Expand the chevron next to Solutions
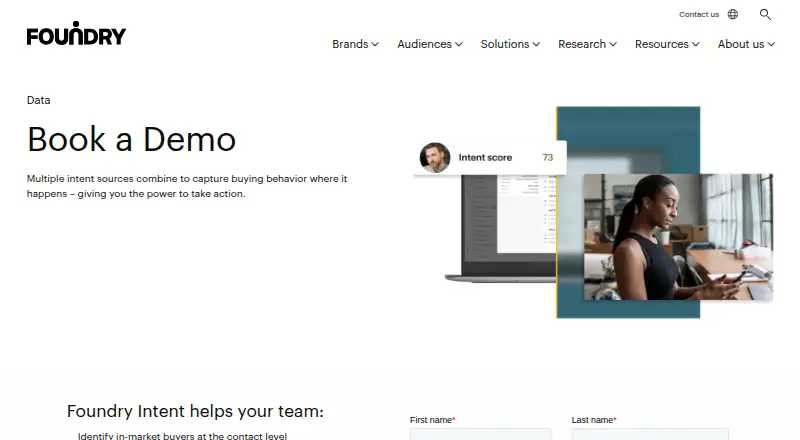 tap(536, 44)
